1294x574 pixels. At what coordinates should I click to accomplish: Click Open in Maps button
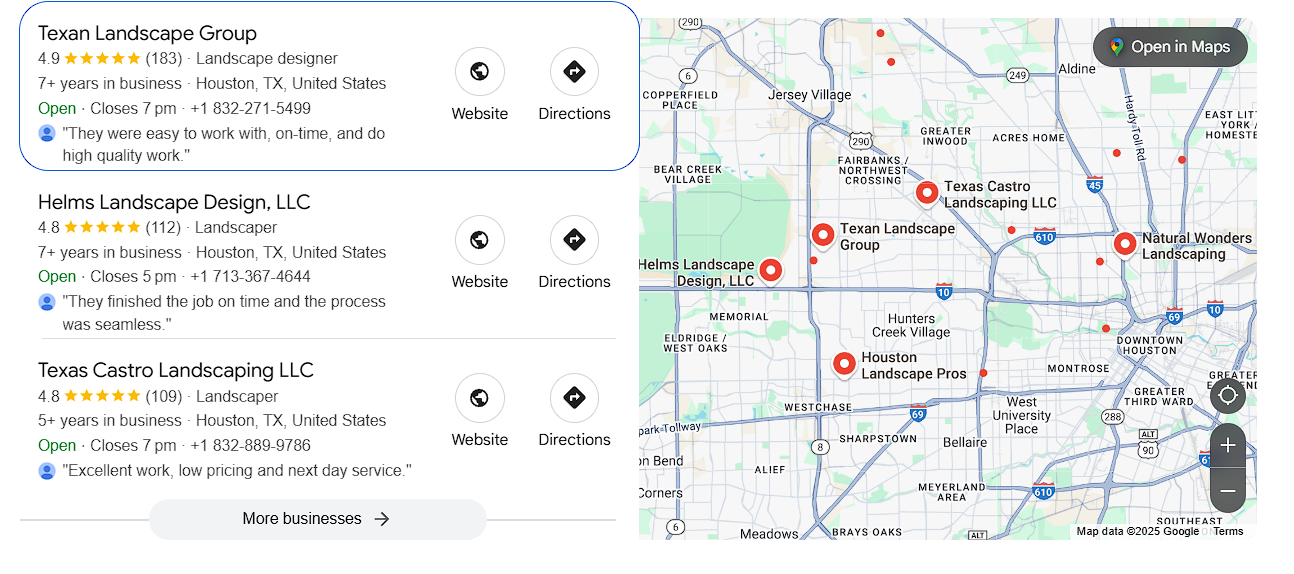coord(1170,47)
